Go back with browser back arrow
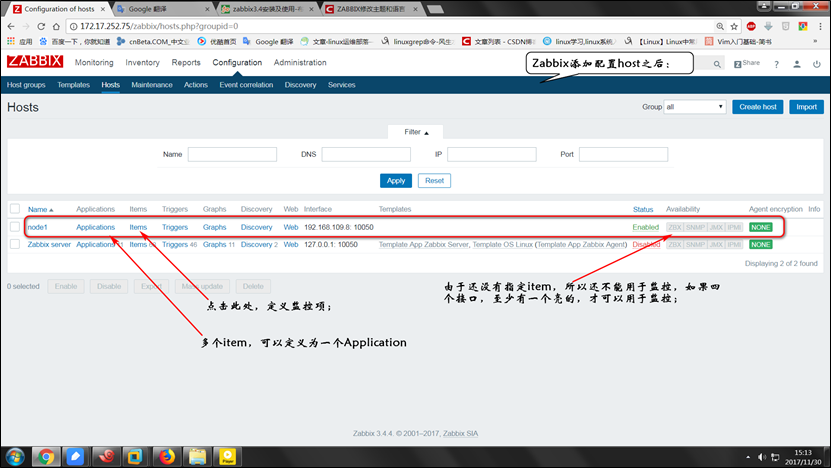Screen dimensions: 831x468 11,26
